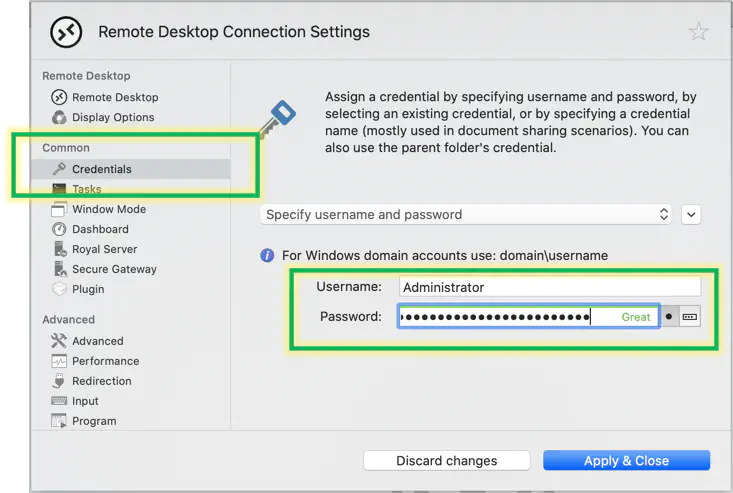The height and width of the screenshot is (493, 733).
Task: Click the Input keyboard icon
Action: pyautogui.click(x=59, y=401)
